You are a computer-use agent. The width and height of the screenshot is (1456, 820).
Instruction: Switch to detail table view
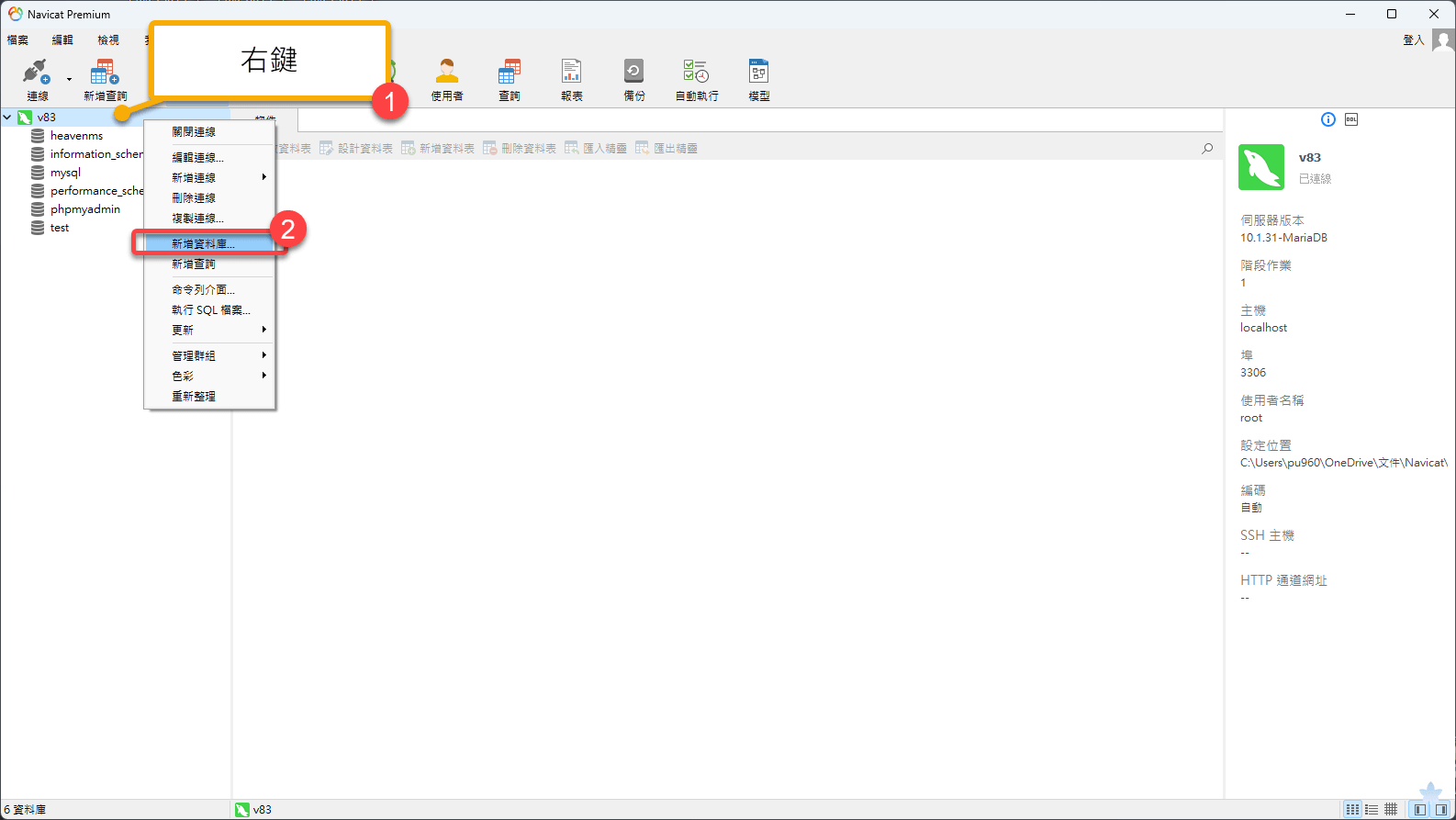[1391, 810]
